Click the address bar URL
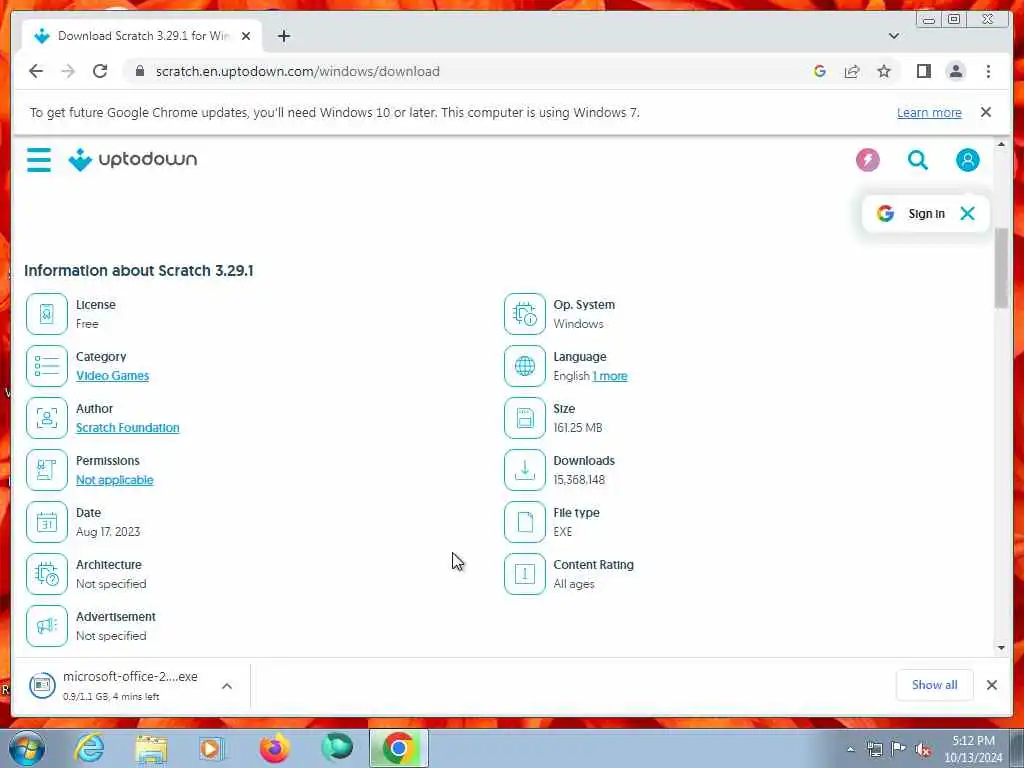Image resolution: width=1024 pixels, height=768 pixels. (297, 71)
